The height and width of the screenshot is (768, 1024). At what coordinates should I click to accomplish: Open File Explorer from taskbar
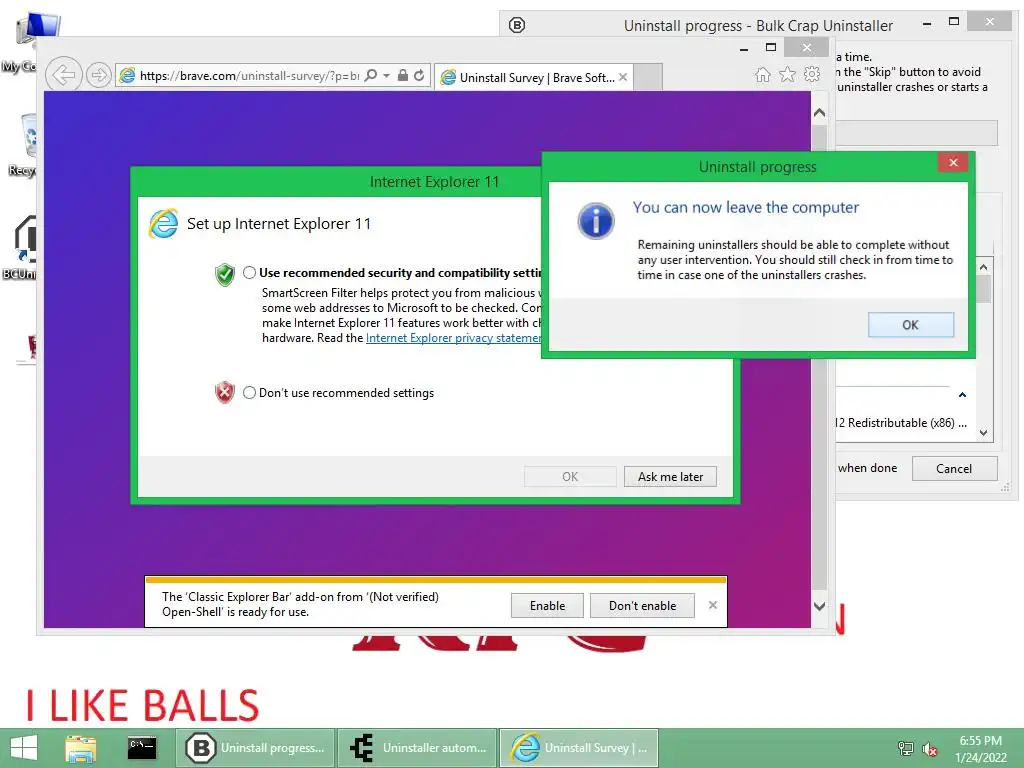click(x=81, y=748)
